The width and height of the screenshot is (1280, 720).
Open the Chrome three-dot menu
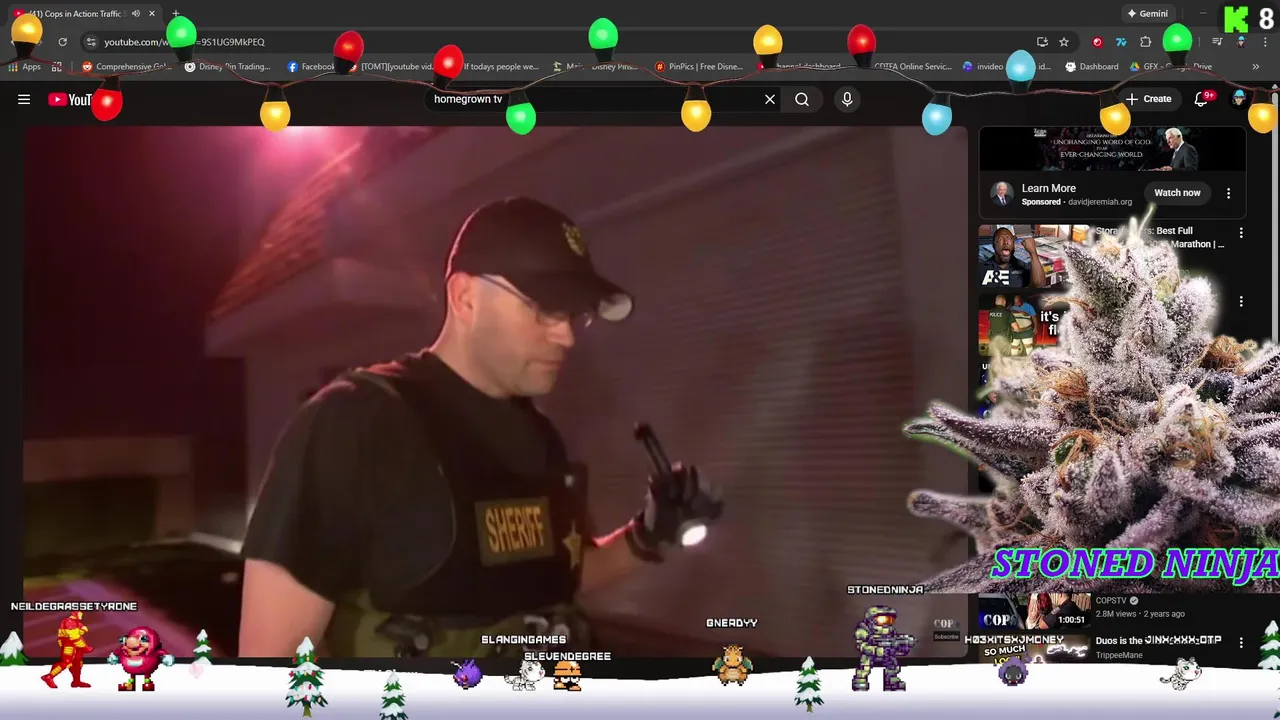coord(1263,42)
